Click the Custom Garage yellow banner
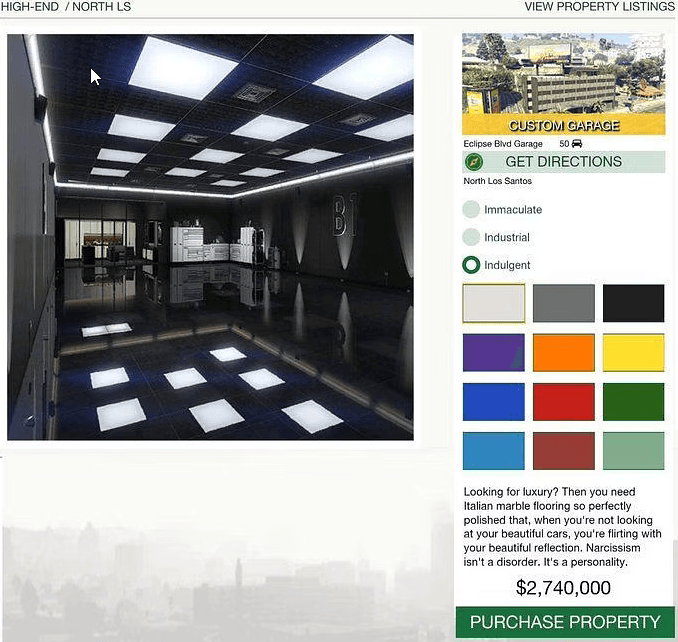Image resolution: width=678 pixels, height=642 pixels. [x=563, y=125]
